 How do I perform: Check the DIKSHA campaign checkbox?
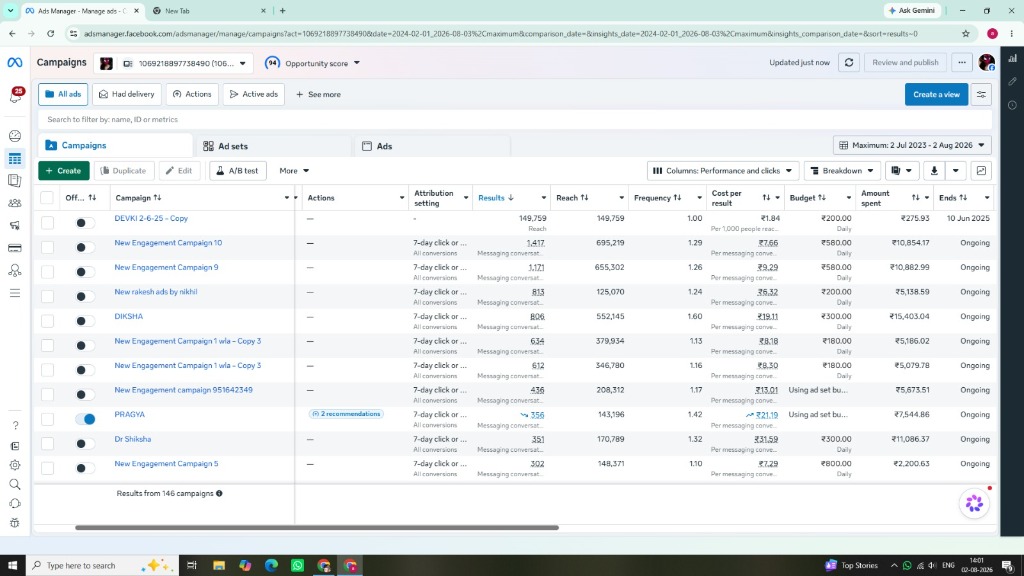tap(48, 321)
